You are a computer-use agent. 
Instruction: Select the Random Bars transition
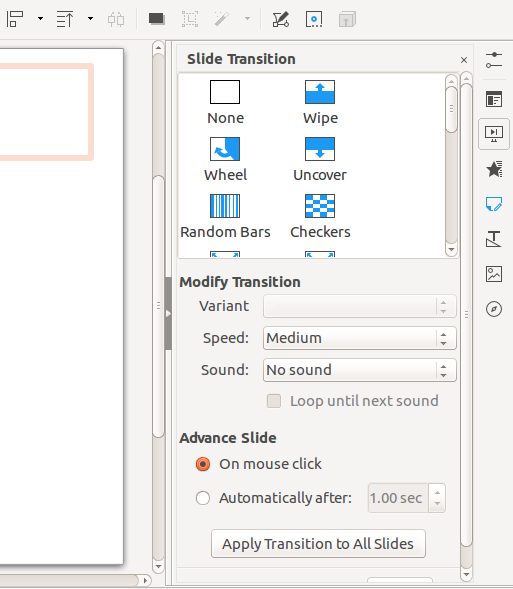pos(225,216)
